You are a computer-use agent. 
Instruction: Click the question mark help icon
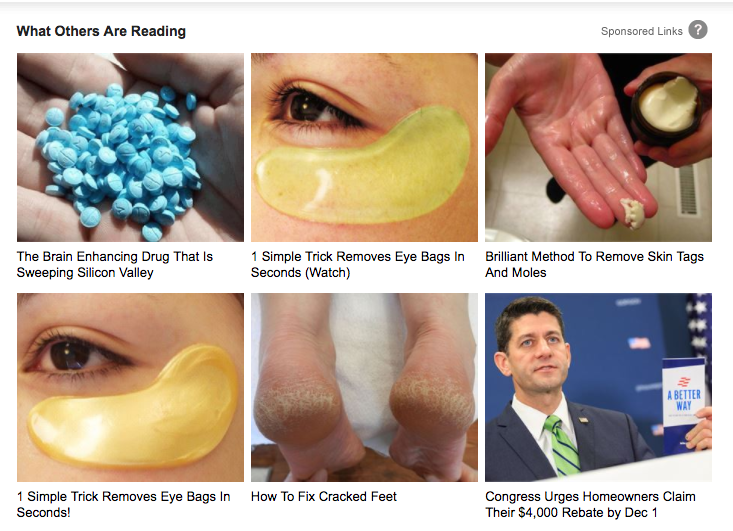[697, 30]
